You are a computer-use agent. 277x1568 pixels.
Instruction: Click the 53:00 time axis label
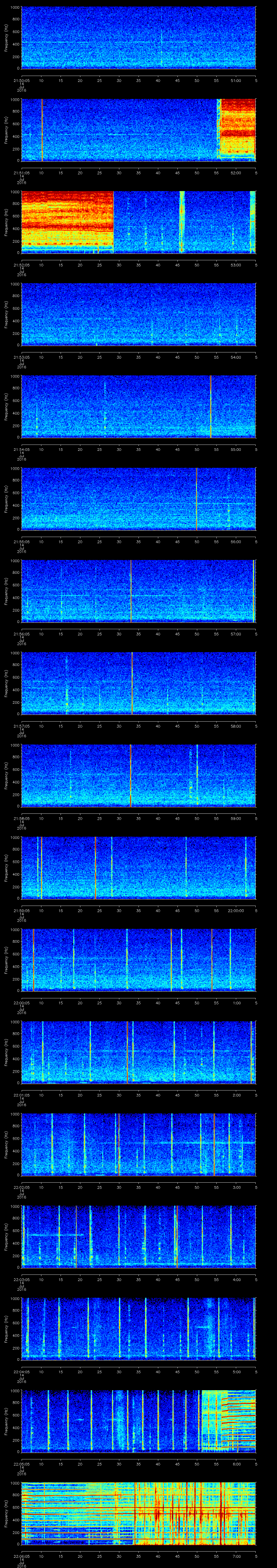coord(236,265)
